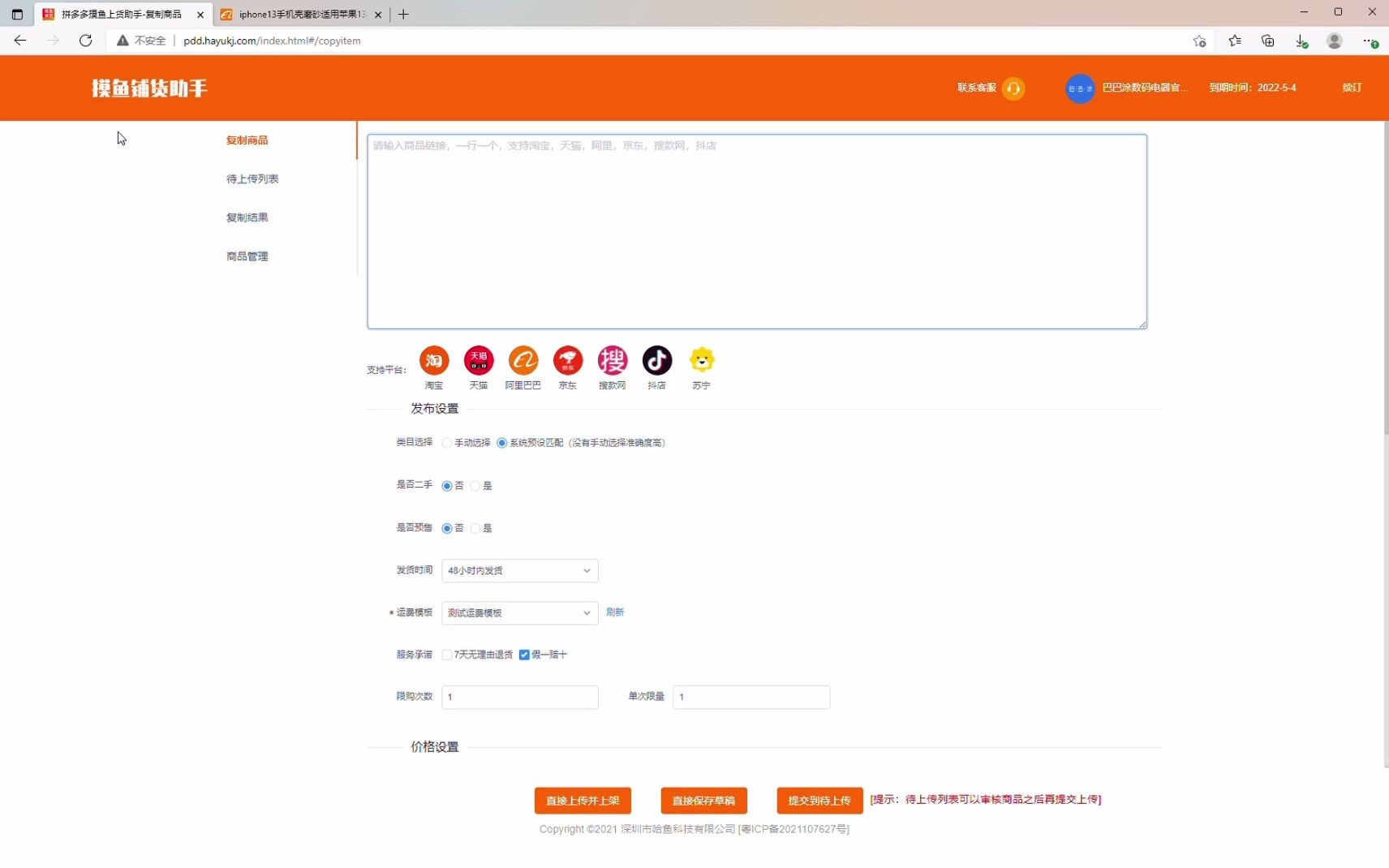Close the 拼多多摸鱼上货助手 tab
The height and width of the screenshot is (868, 1389).
pos(200,15)
